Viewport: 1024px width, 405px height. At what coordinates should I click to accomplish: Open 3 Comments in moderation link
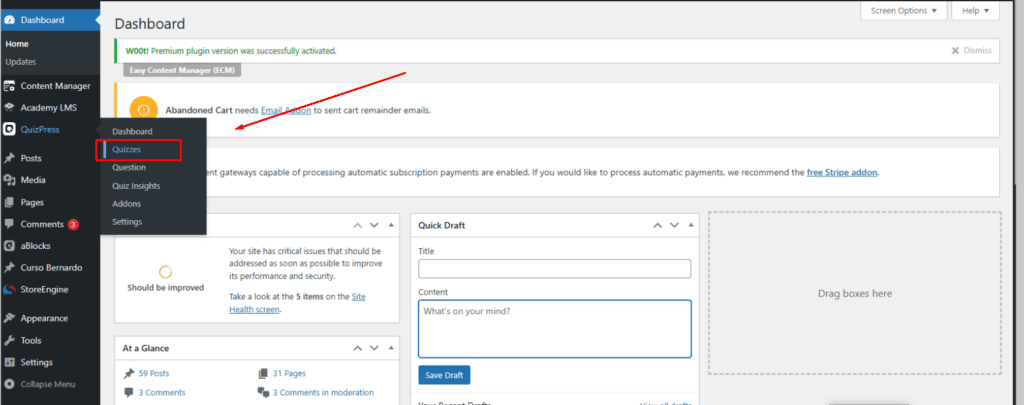coord(323,393)
